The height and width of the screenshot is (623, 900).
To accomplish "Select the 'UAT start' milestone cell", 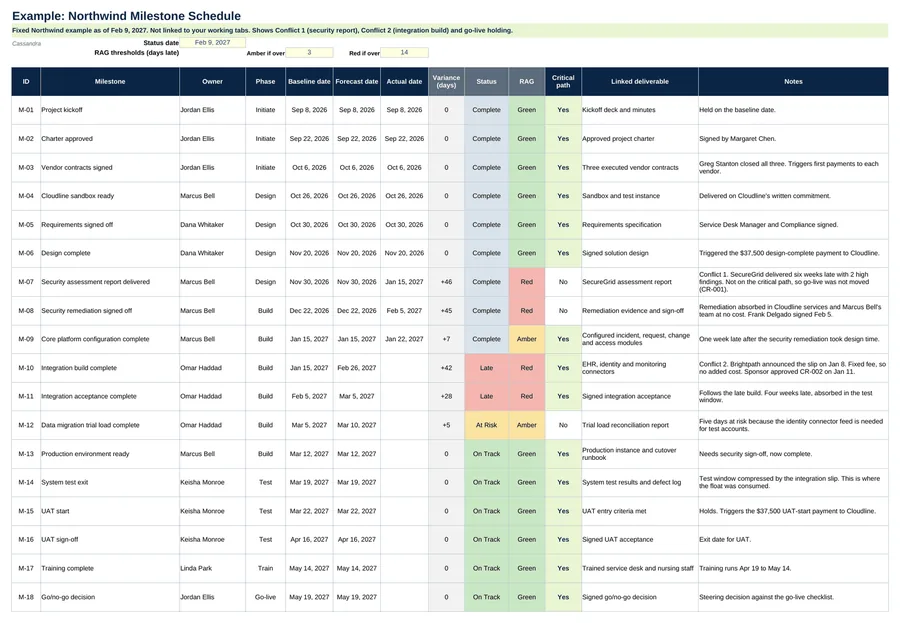I will (x=110, y=510).
